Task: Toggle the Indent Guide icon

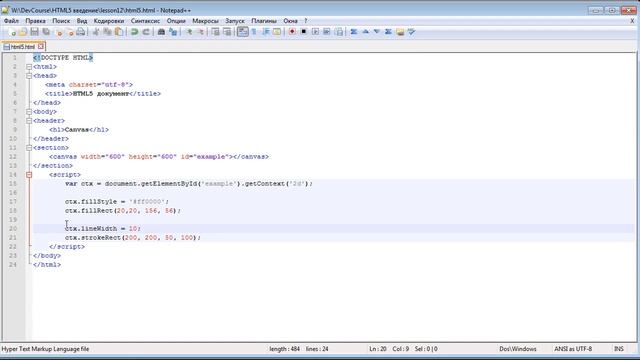Action: point(266,32)
